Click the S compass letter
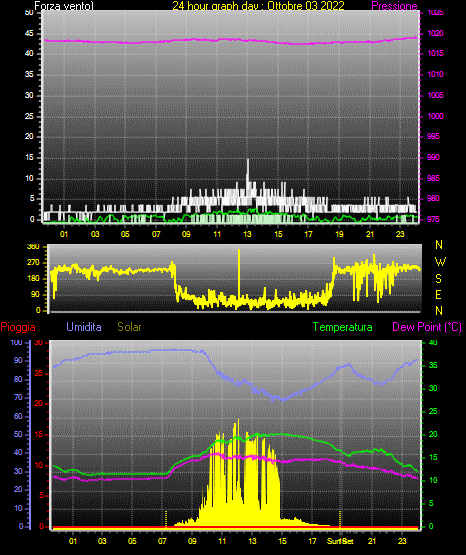 pyautogui.click(x=438, y=279)
